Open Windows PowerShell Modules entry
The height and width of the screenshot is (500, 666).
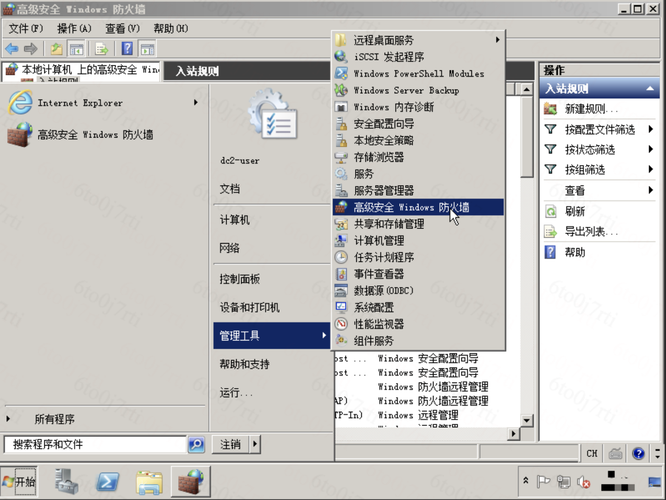[x=418, y=73]
